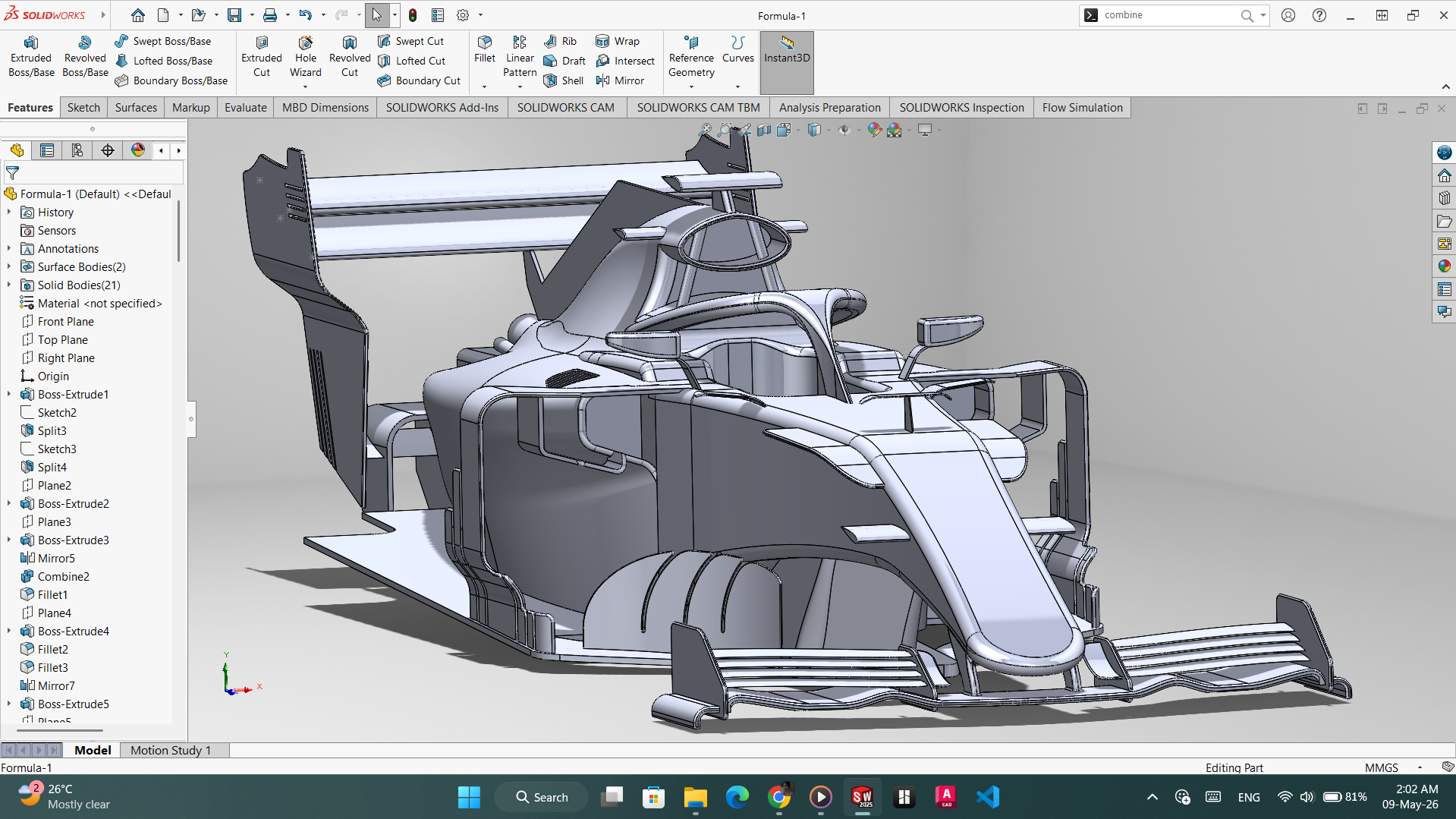Click the Windows Start button

click(x=469, y=797)
